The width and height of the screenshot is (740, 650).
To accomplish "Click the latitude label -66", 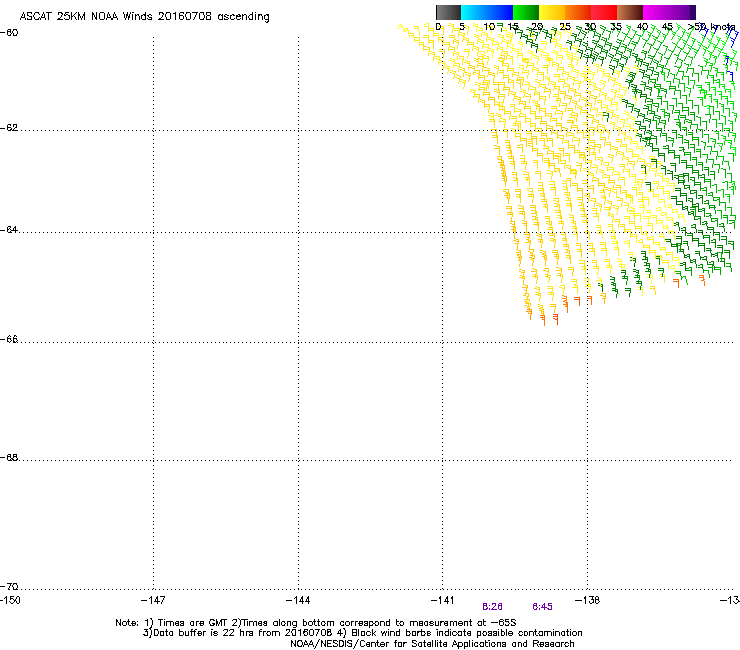I will tap(9, 339).
